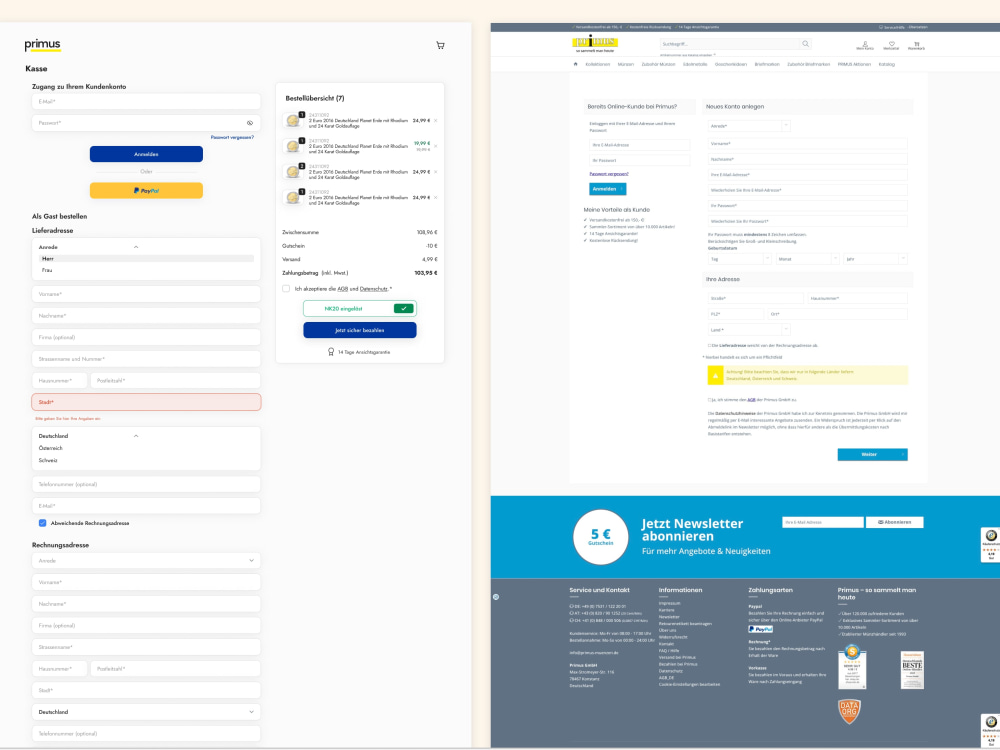The height and width of the screenshot is (750, 1000).
Task: Collapse the Deutschland country dropdown in Lieferadresse
Action: [x=136, y=436]
